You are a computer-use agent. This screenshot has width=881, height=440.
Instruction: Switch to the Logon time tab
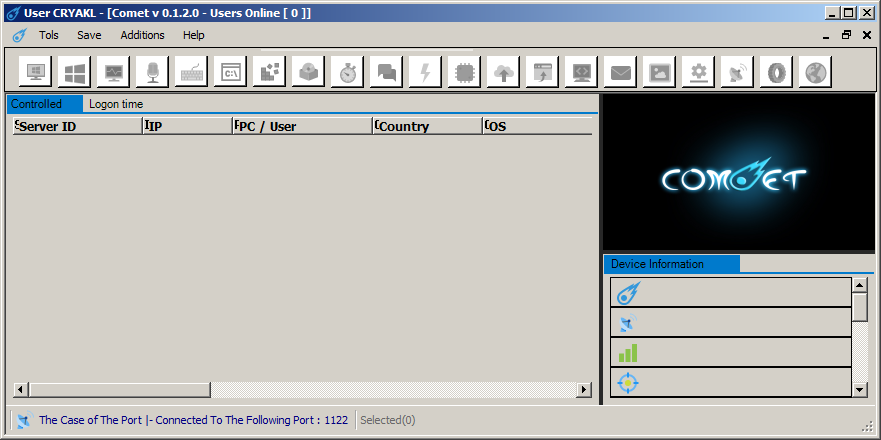(x=116, y=104)
